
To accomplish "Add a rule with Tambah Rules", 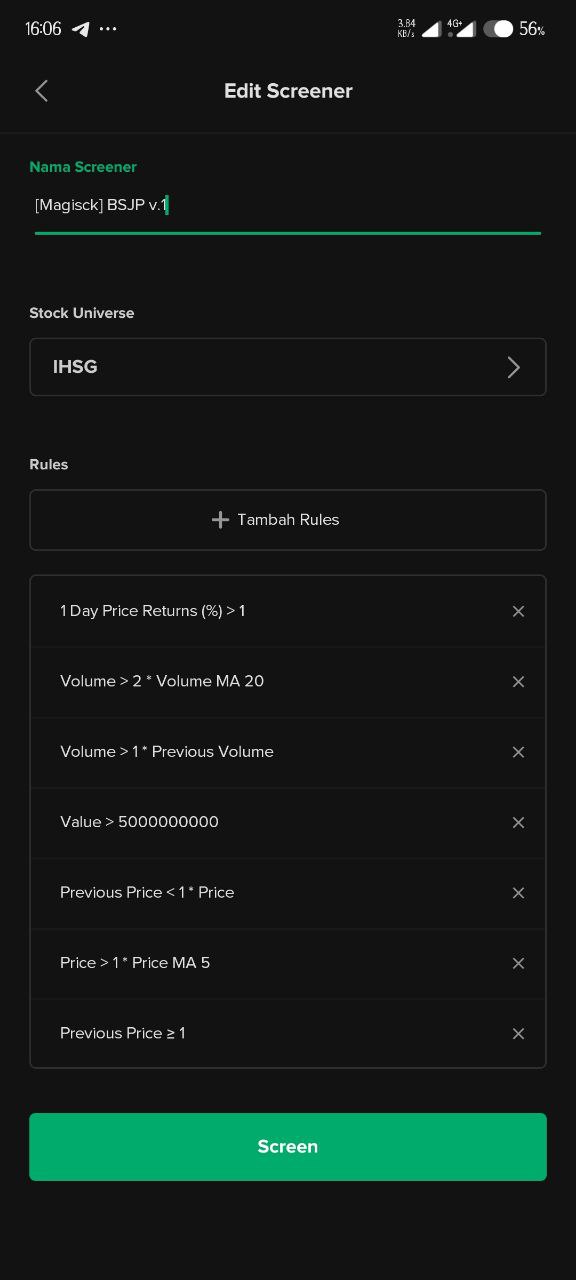I will (x=288, y=520).
